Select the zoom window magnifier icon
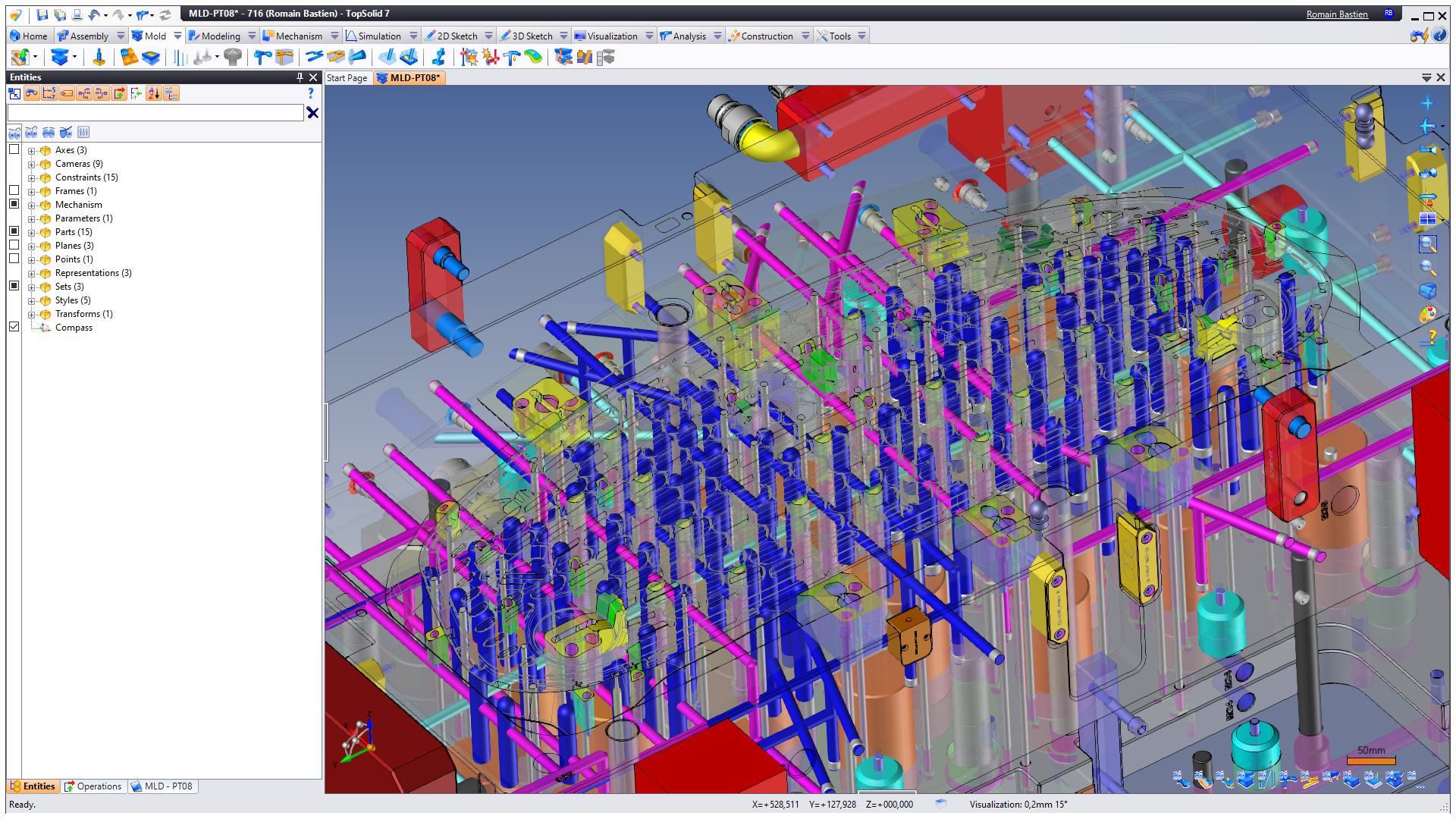 click(1427, 243)
